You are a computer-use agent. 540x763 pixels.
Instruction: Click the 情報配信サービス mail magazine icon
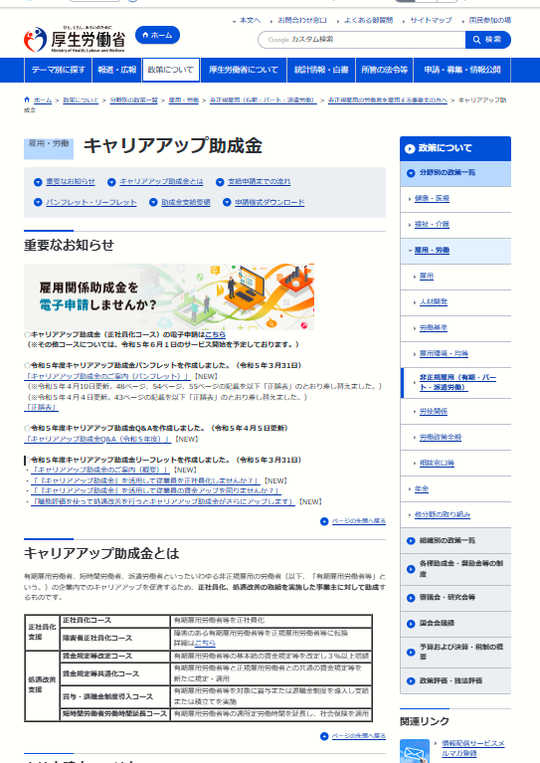point(414,751)
